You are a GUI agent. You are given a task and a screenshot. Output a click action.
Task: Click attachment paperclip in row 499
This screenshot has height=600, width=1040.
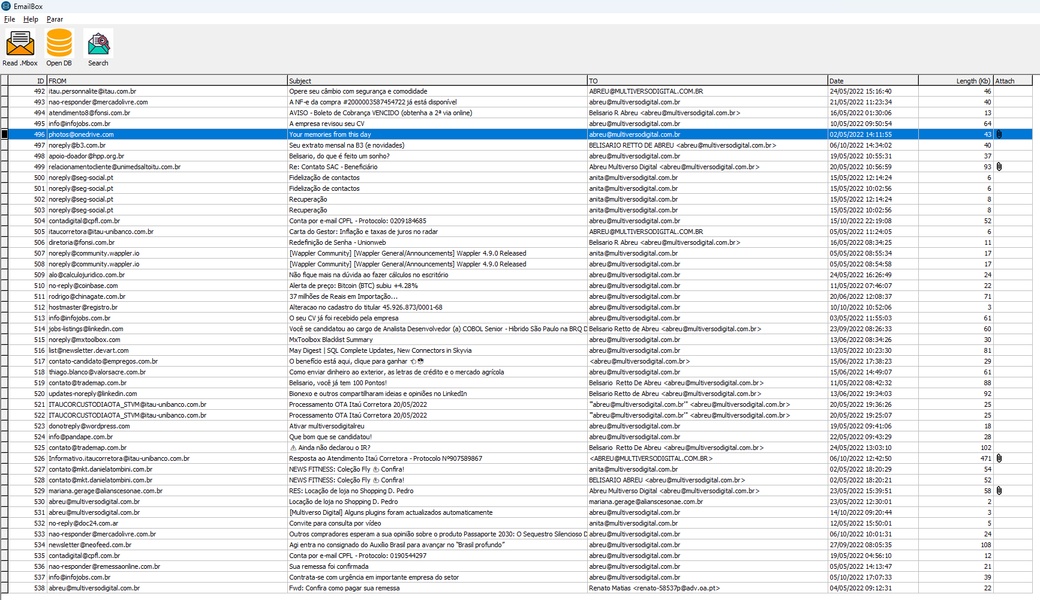[999, 167]
